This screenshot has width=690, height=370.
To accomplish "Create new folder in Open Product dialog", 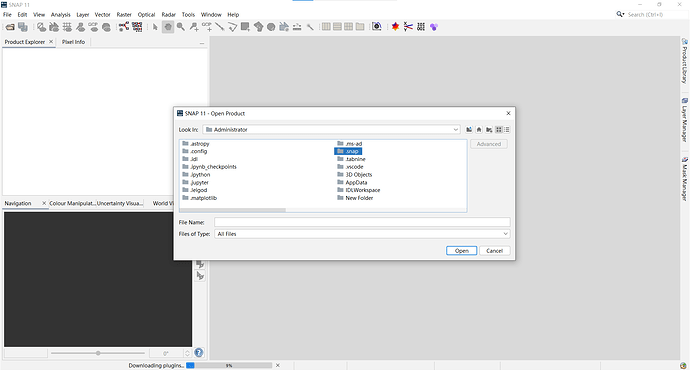I will [489, 129].
